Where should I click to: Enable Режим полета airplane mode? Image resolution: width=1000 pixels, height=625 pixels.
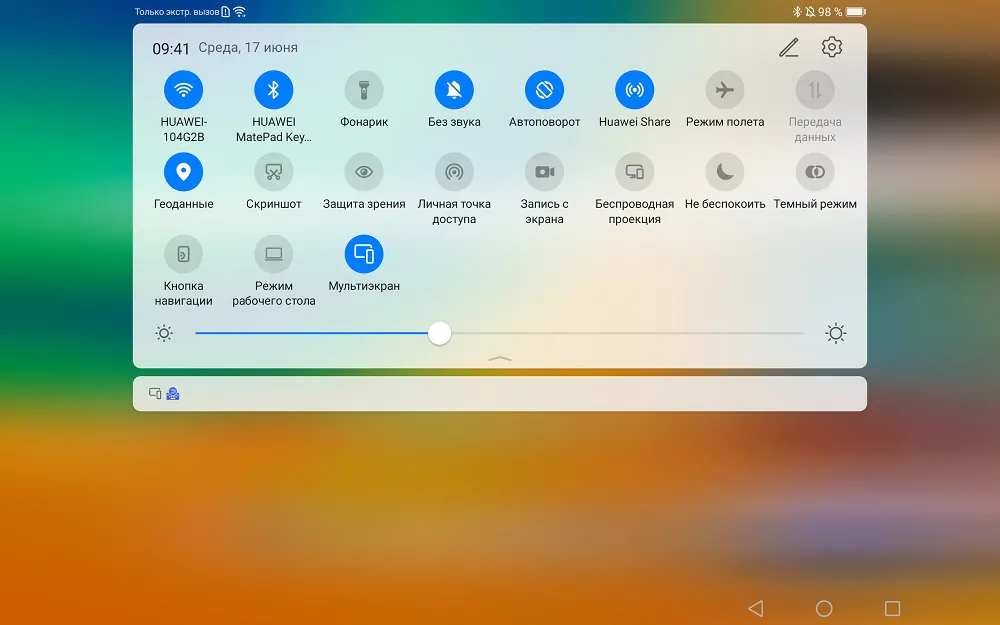[x=725, y=90]
